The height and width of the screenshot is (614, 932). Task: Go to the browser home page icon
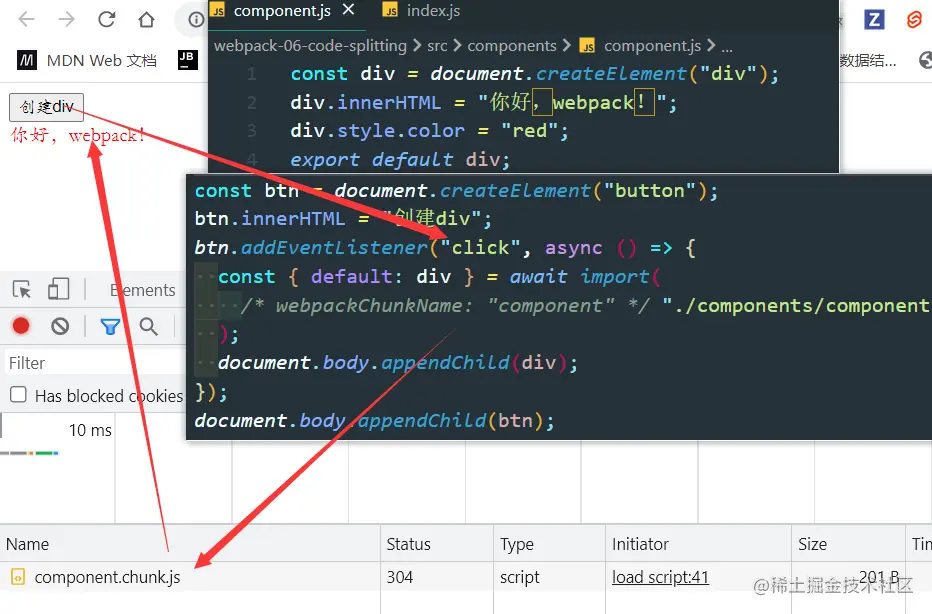pyautogui.click(x=146, y=20)
